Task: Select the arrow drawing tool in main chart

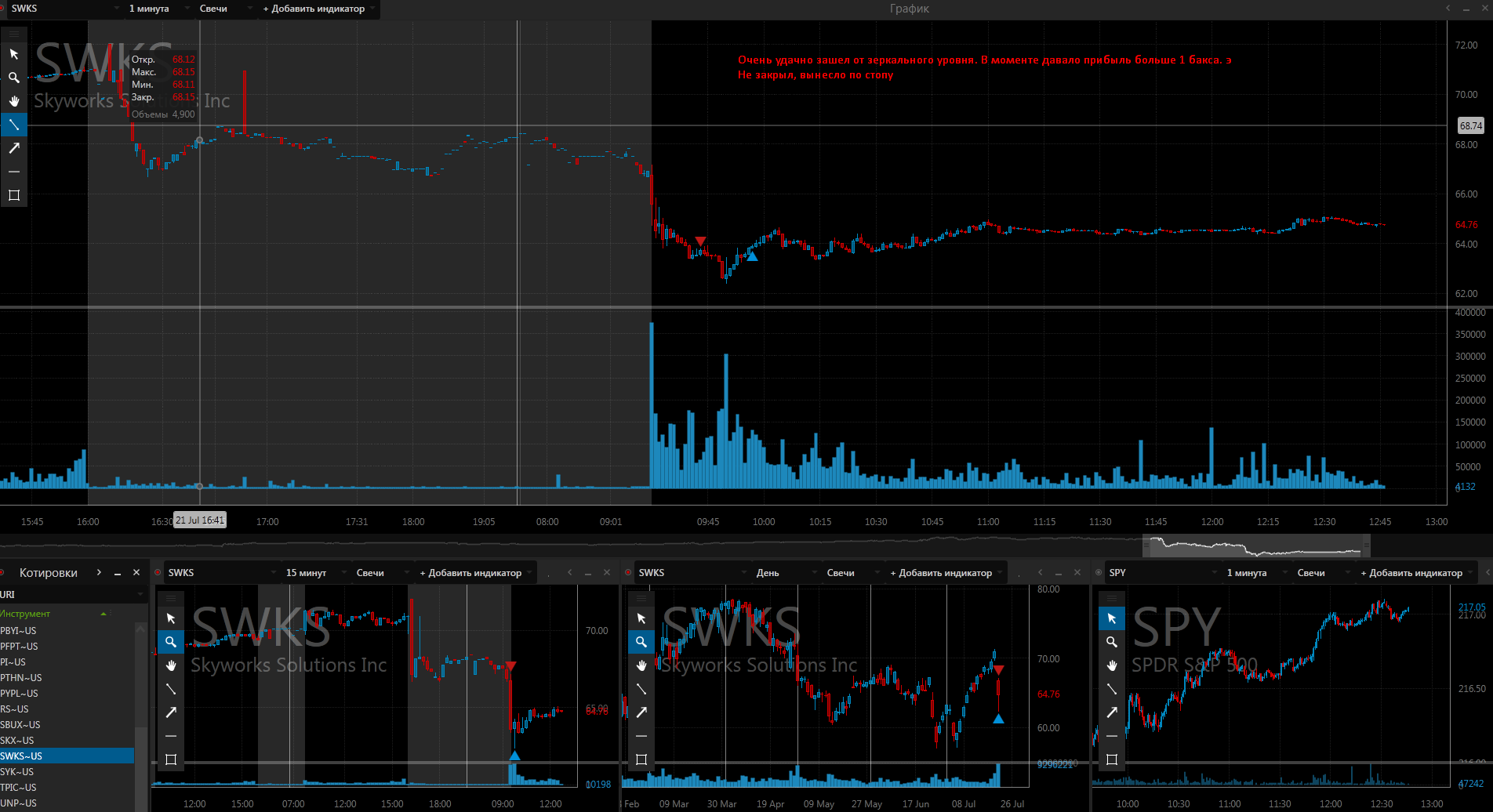Action: (x=14, y=148)
